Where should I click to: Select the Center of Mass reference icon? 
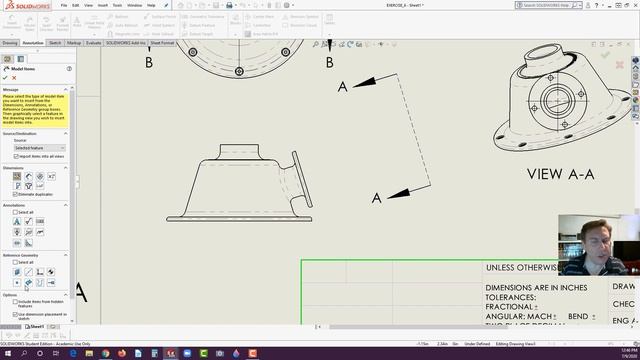(x=51, y=272)
